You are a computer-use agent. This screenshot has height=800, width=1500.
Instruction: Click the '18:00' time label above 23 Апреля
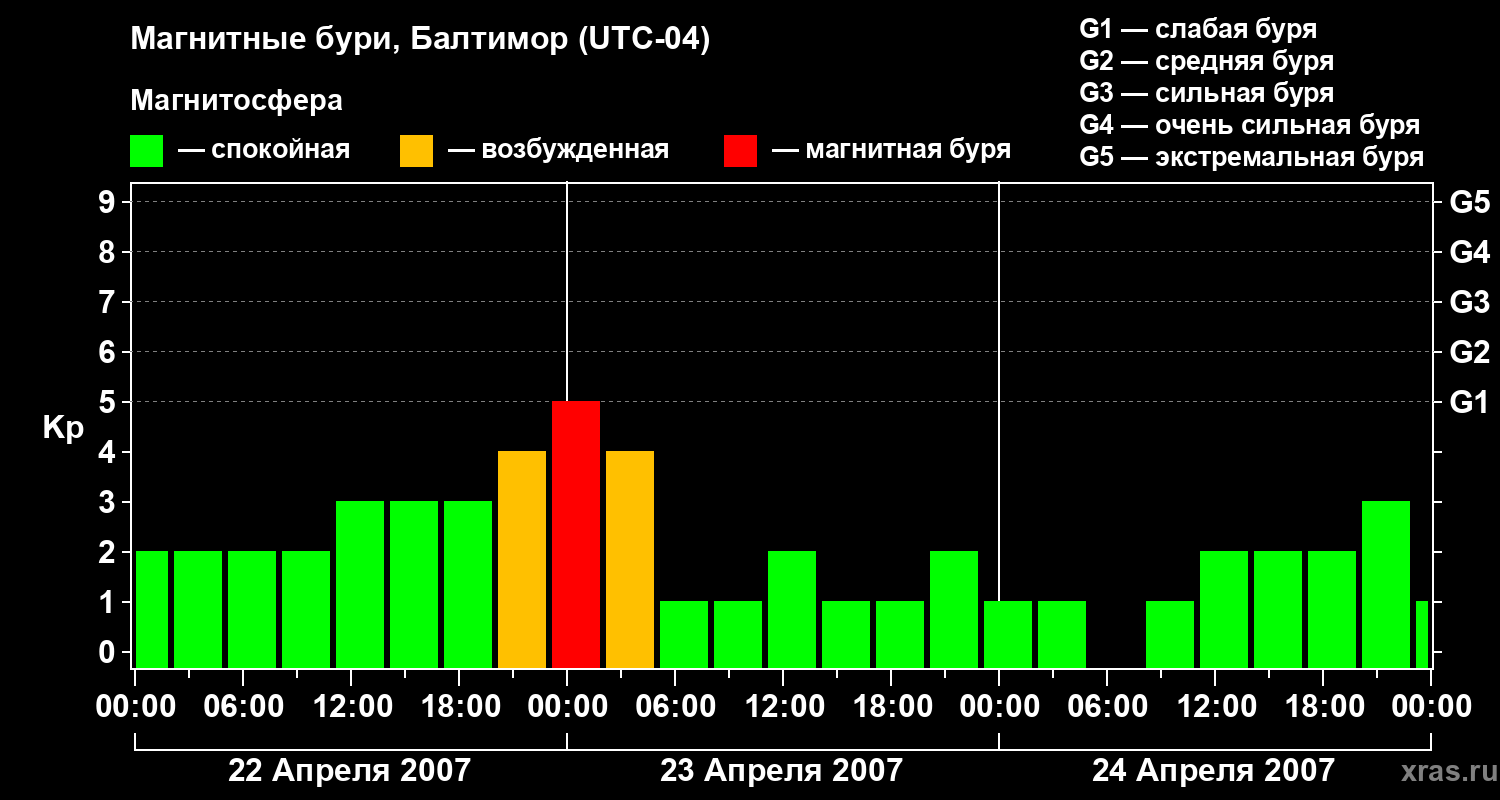point(892,707)
